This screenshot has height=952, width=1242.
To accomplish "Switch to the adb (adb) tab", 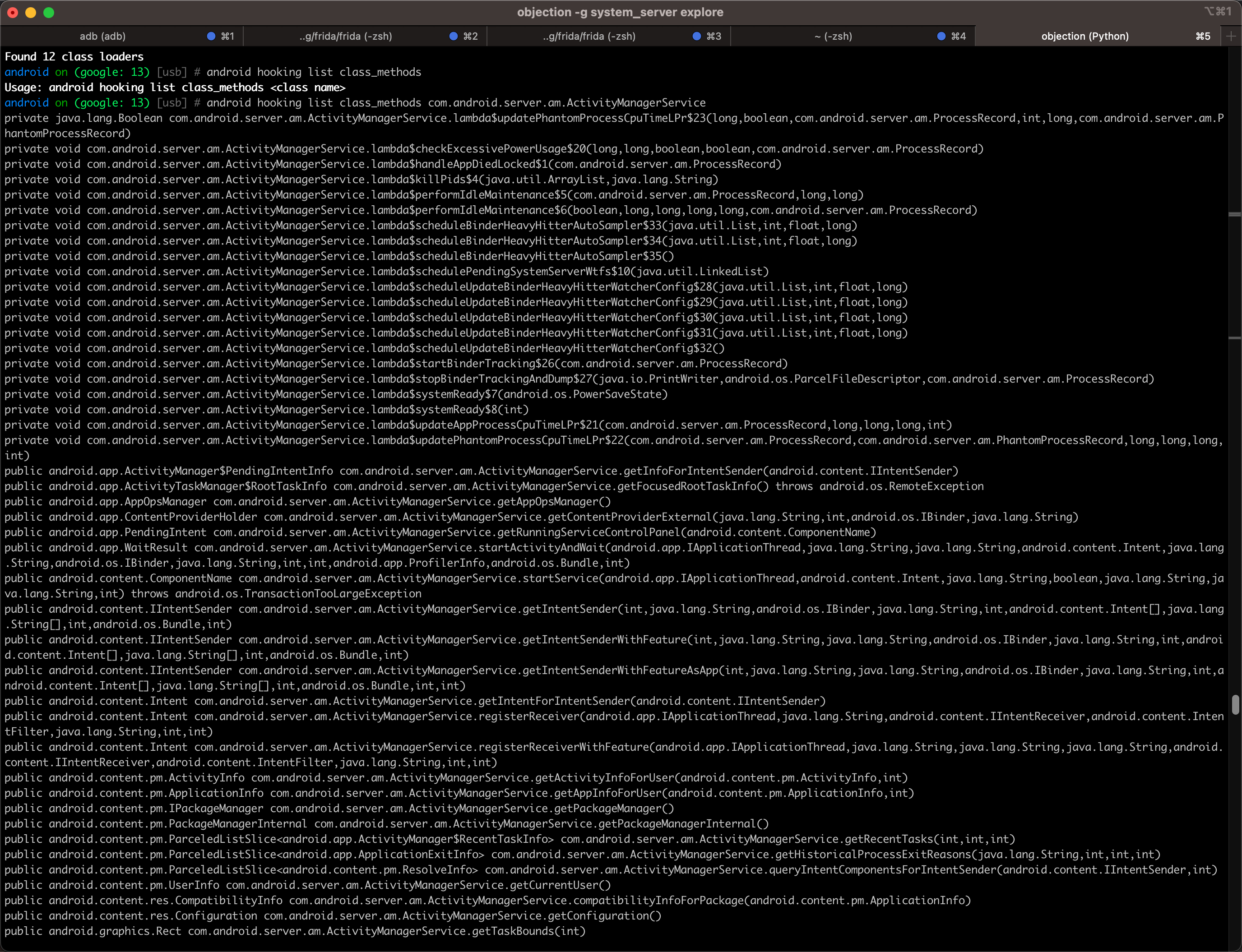I will pyautogui.click(x=122, y=36).
